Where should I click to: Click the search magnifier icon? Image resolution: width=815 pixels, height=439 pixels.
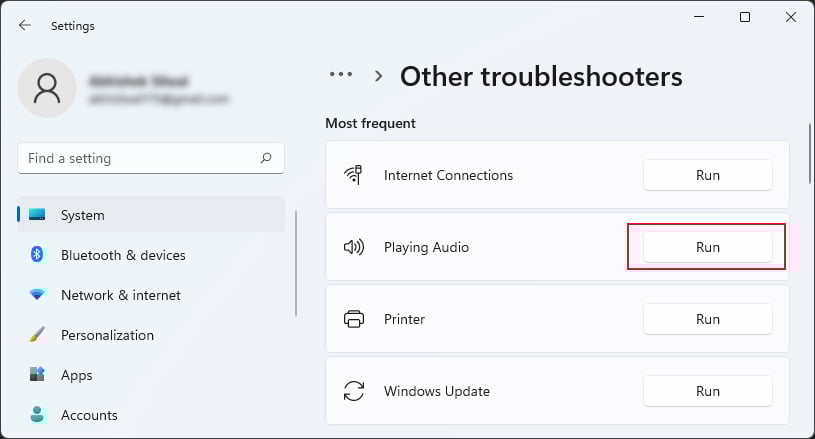[x=266, y=158]
